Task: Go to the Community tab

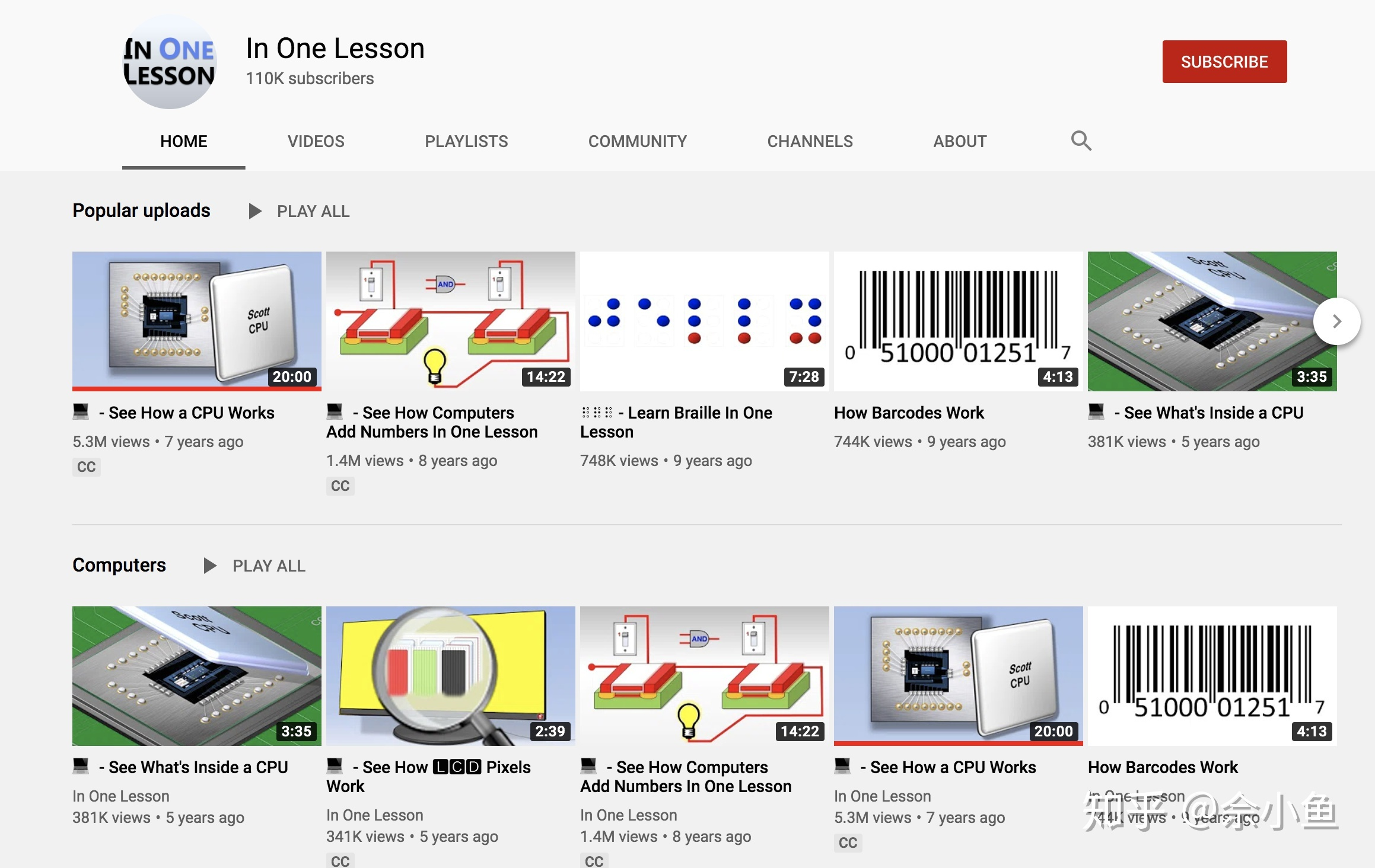Action: coord(637,141)
